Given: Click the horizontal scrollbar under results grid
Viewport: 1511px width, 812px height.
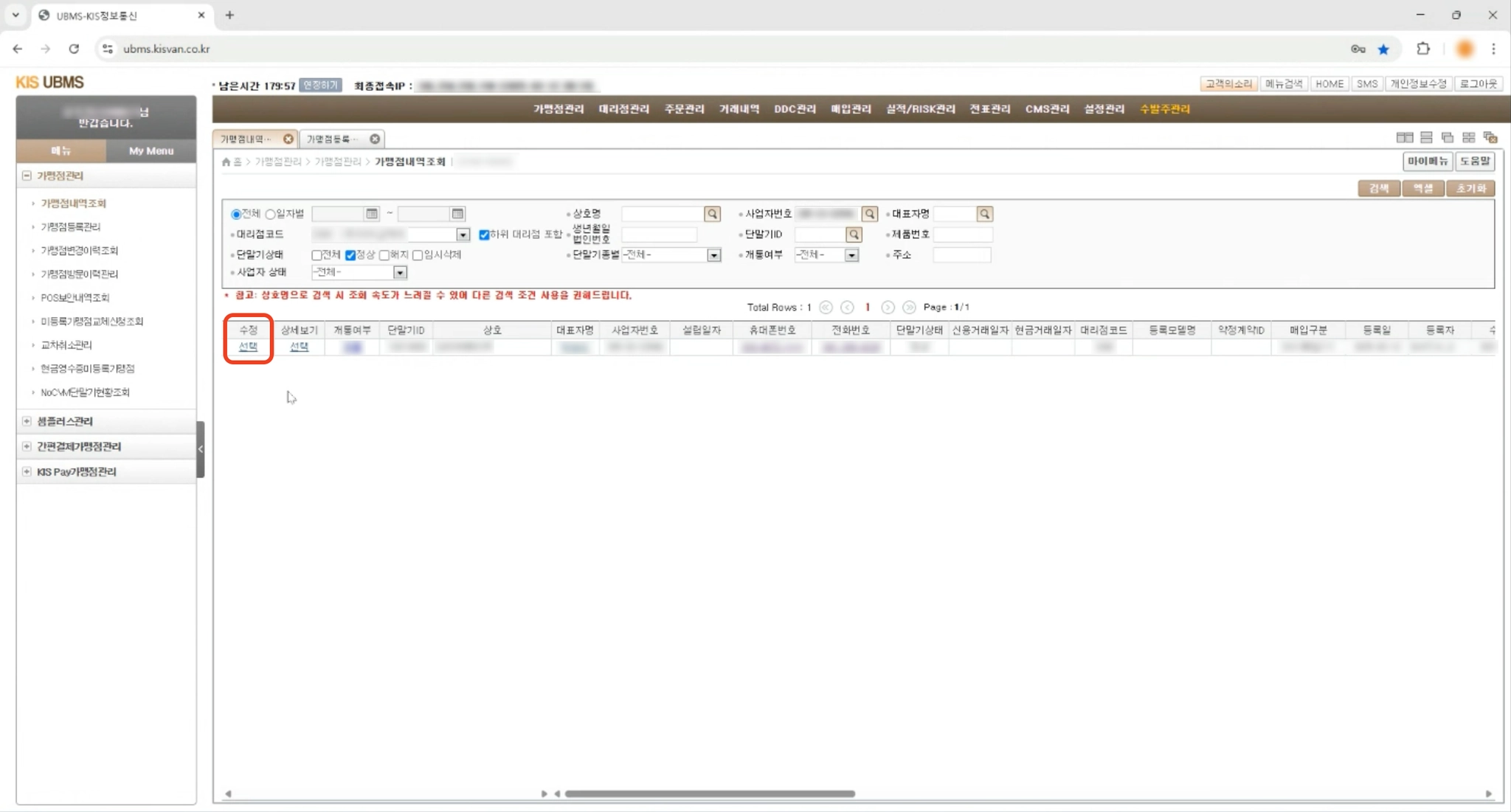Looking at the screenshot, I should point(709,794).
